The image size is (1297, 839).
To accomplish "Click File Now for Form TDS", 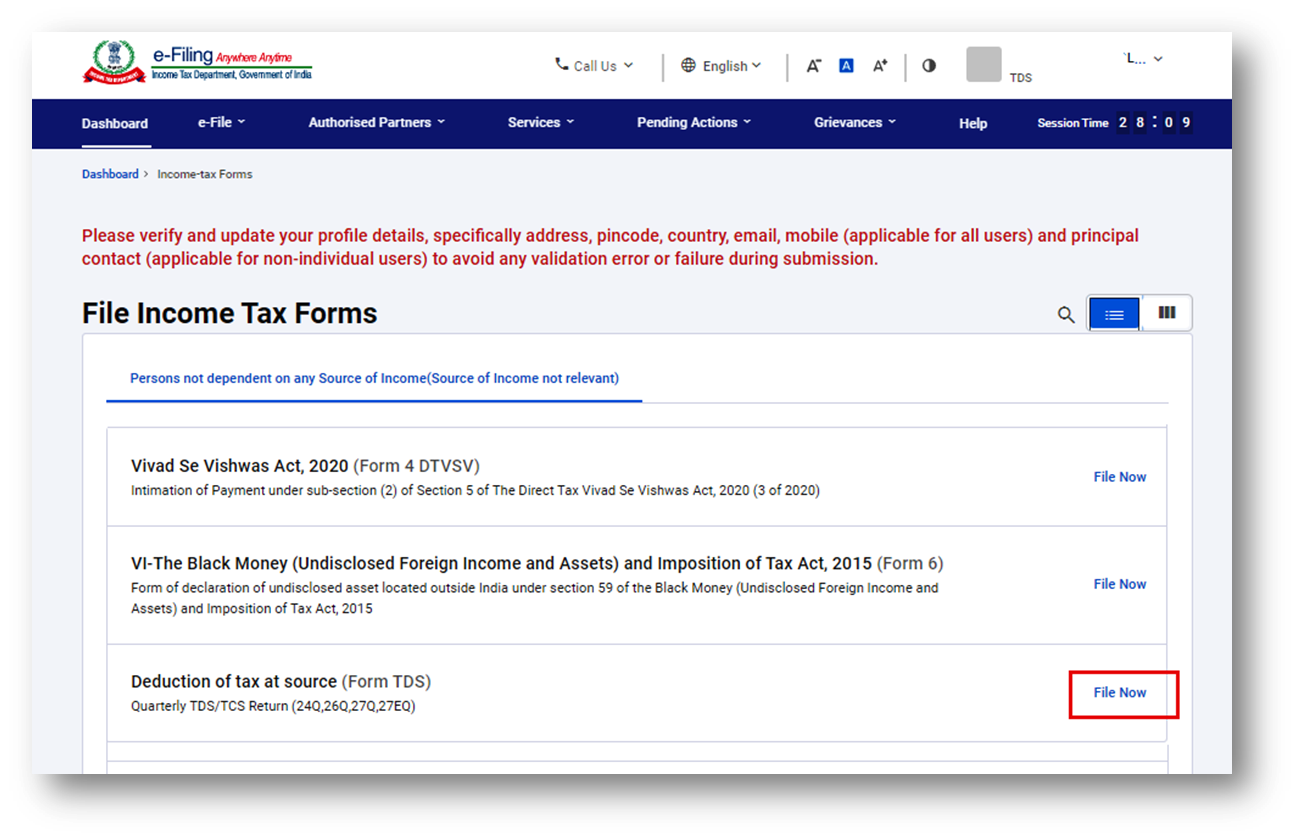I will coord(1120,694).
